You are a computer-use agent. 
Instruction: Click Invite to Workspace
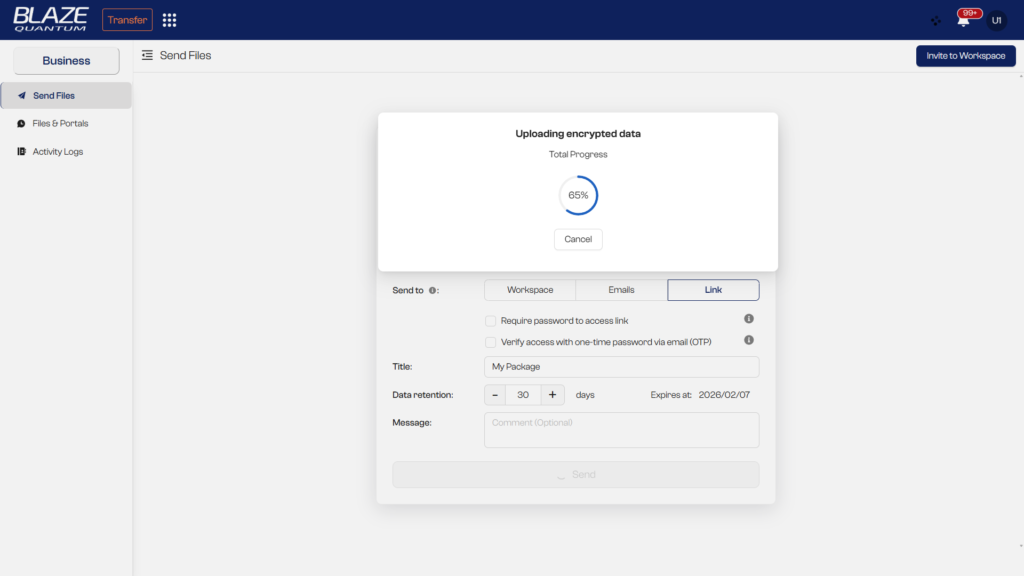click(965, 55)
